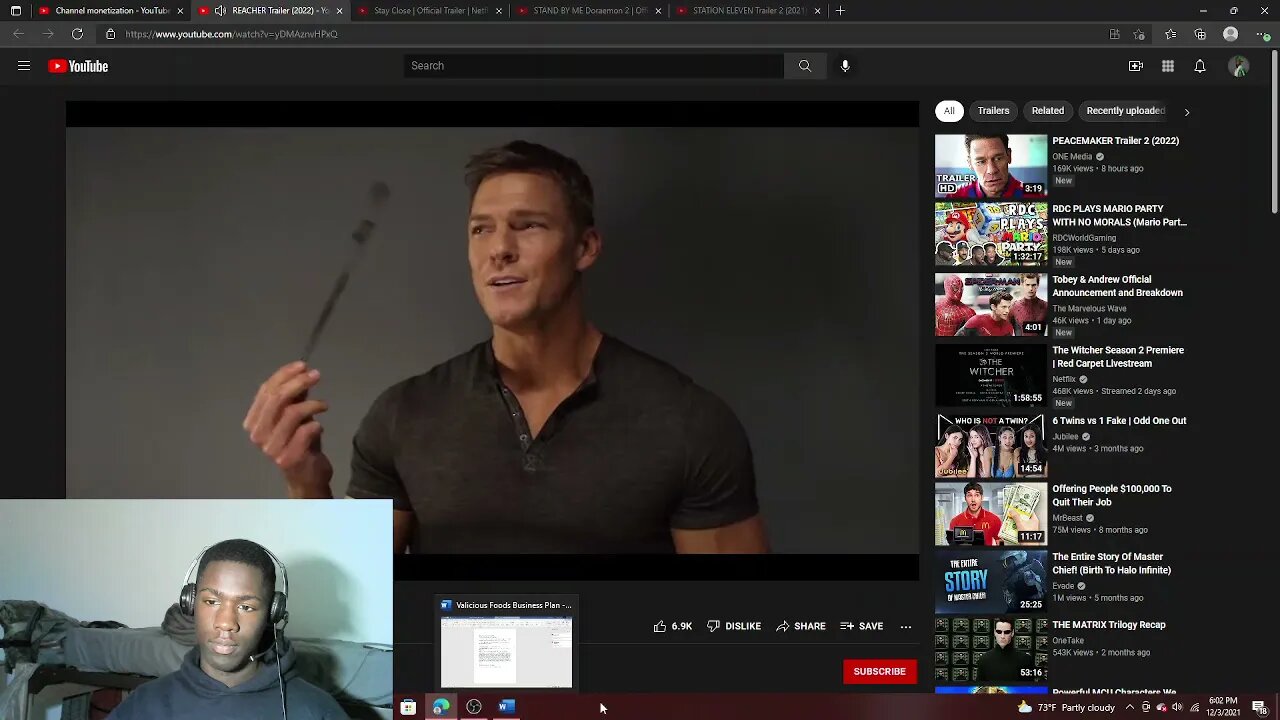Open the YouTube apps grid

click(x=1168, y=66)
